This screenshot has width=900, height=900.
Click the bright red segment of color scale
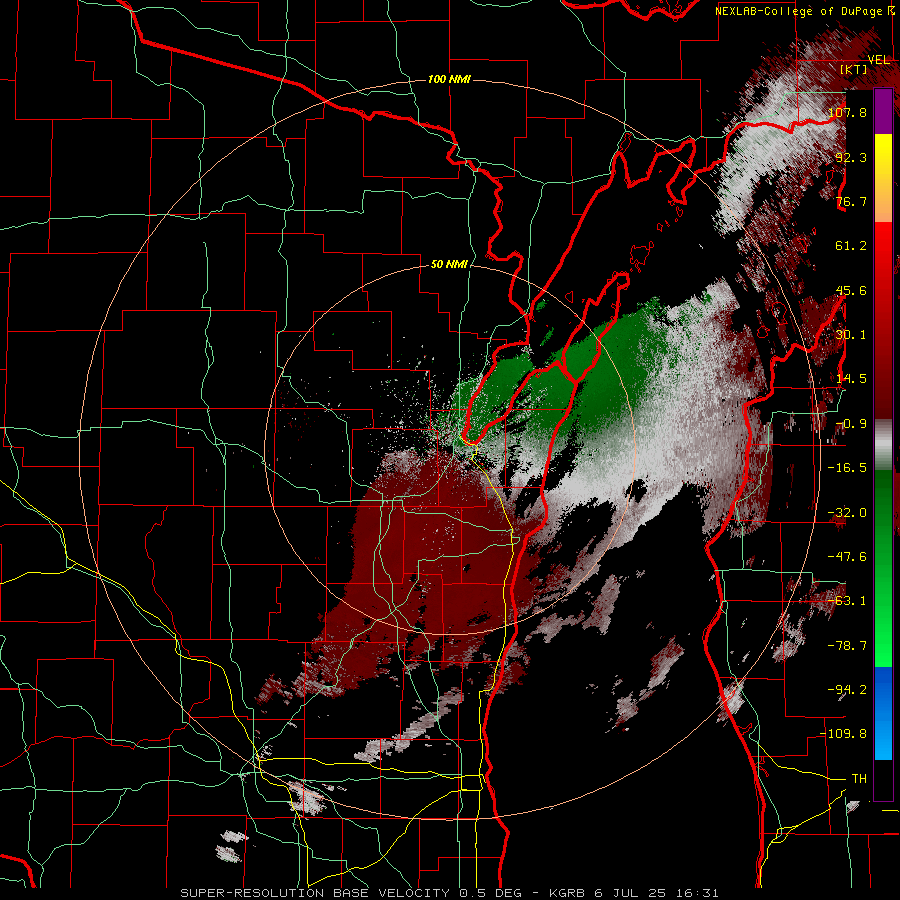click(883, 321)
